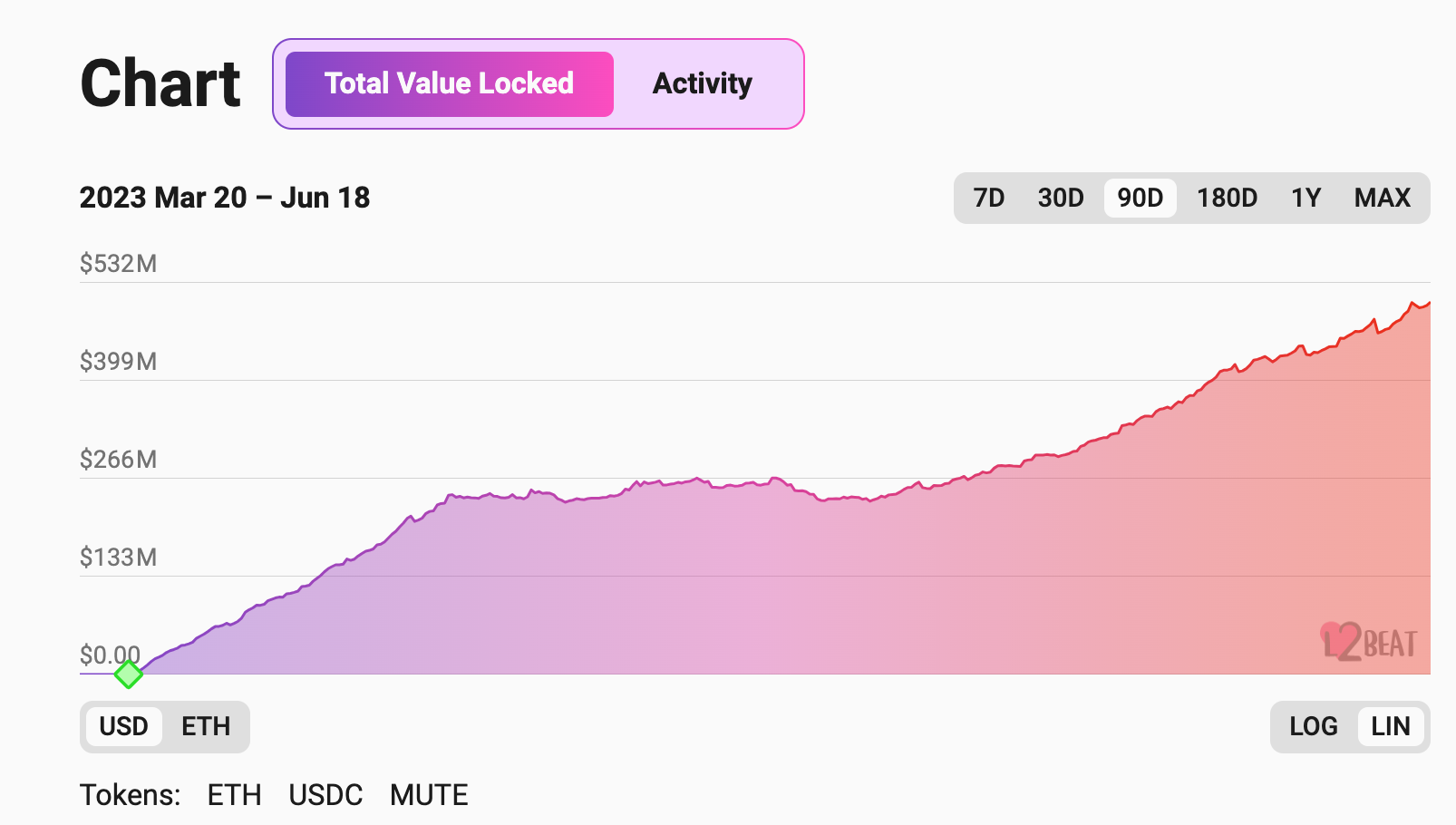Image resolution: width=1456 pixels, height=825 pixels.
Task: Enable LOG scale for chart
Action: point(1314,726)
